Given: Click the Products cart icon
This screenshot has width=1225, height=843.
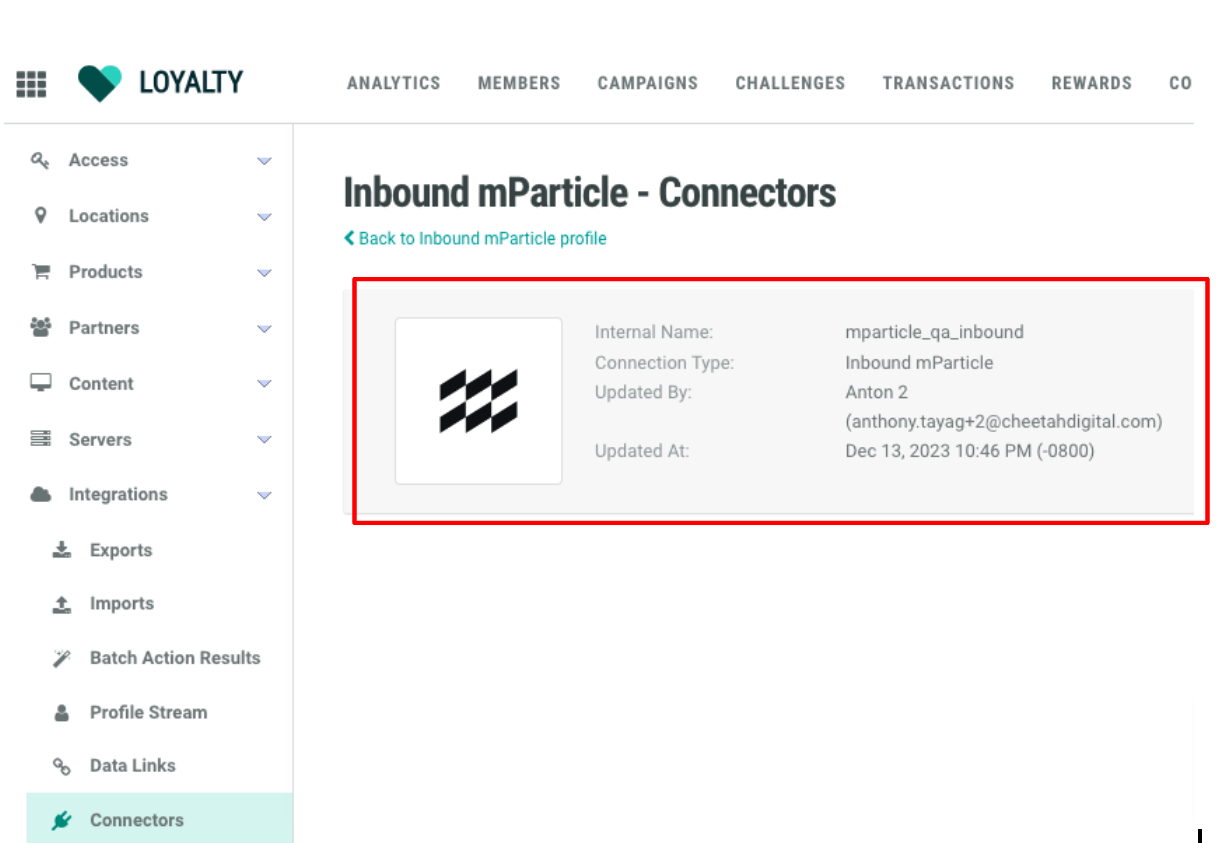Looking at the screenshot, I should tap(41, 271).
